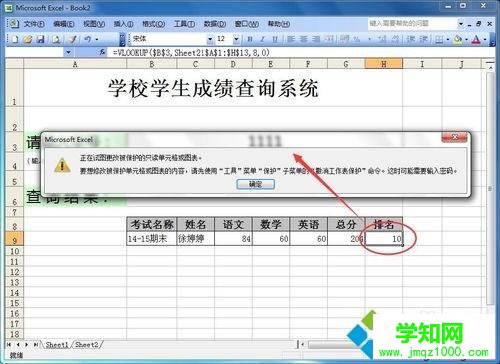The width and height of the screenshot is (500, 364).
Task: Jump to first sheet tab arrow
Action: (9, 345)
